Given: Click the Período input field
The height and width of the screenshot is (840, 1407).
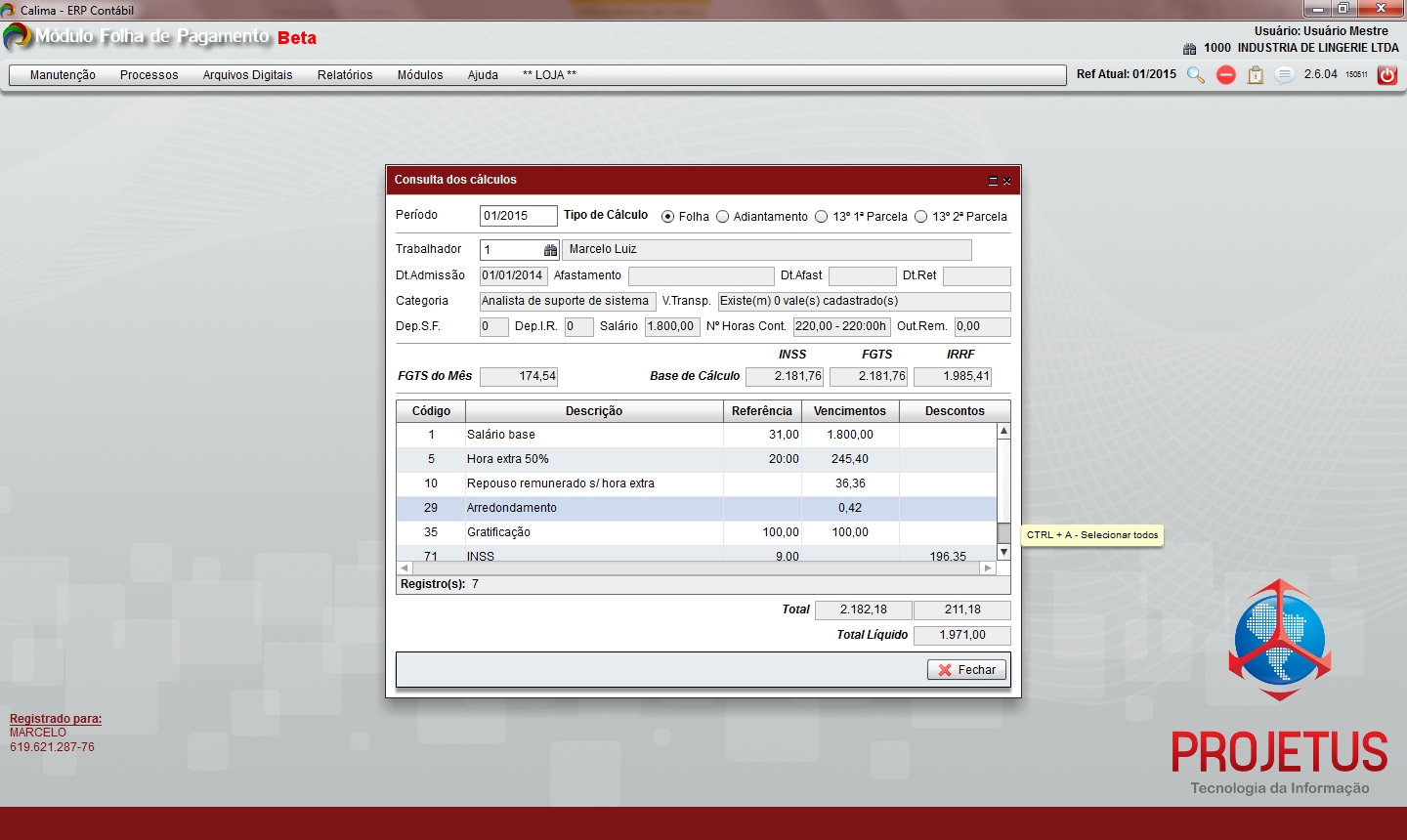Looking at the screenshot, I should pos(518,216).
